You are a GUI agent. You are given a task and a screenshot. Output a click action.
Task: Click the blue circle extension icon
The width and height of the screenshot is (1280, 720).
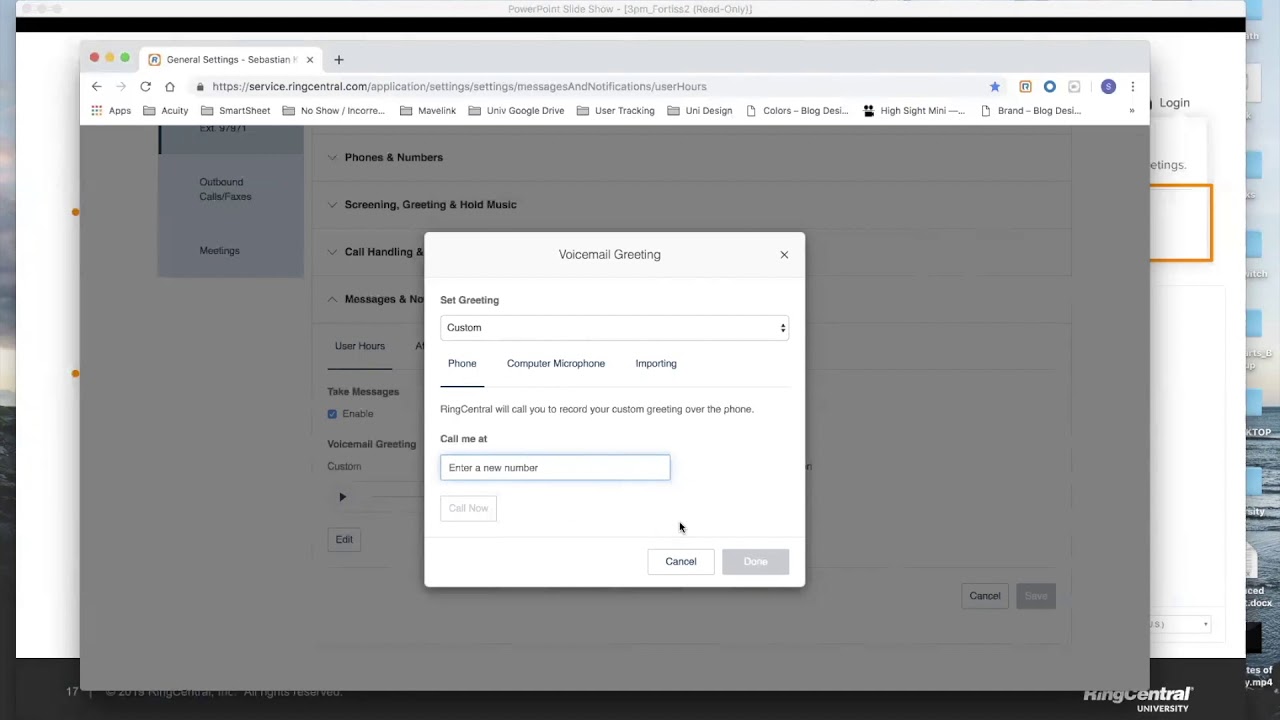pos(1049,87)
